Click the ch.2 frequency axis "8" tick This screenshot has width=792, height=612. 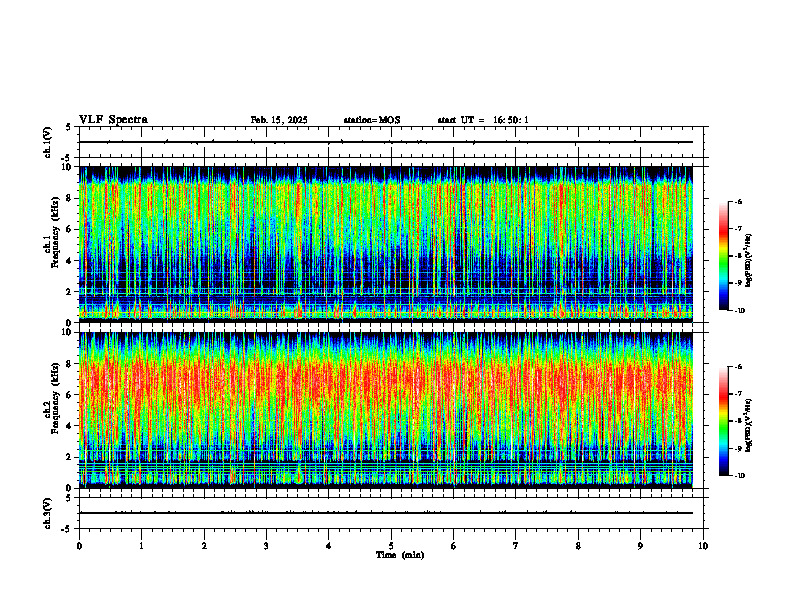[x=71, y=363]
